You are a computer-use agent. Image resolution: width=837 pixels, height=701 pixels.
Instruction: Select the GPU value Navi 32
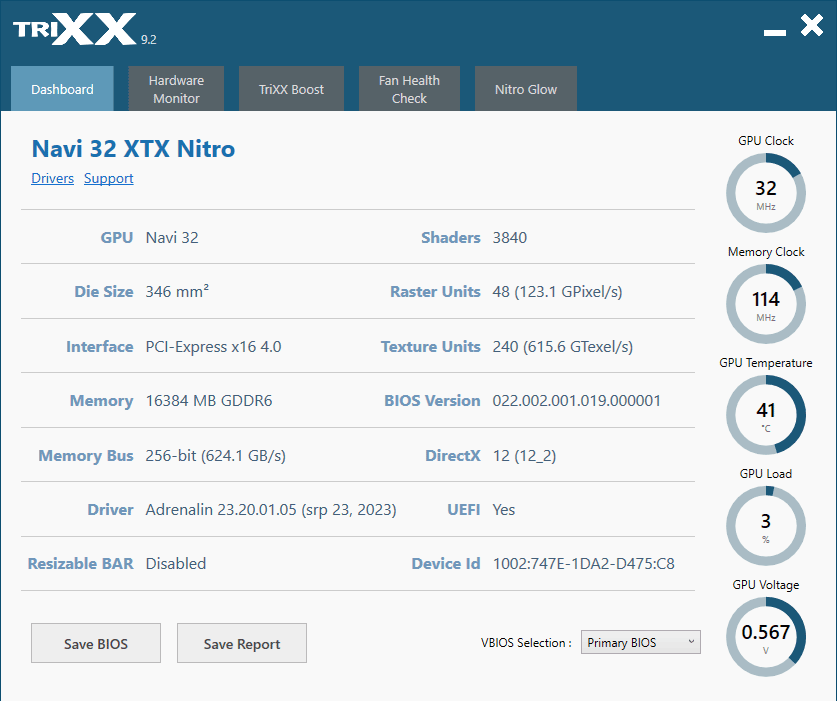tap(172, 238)
